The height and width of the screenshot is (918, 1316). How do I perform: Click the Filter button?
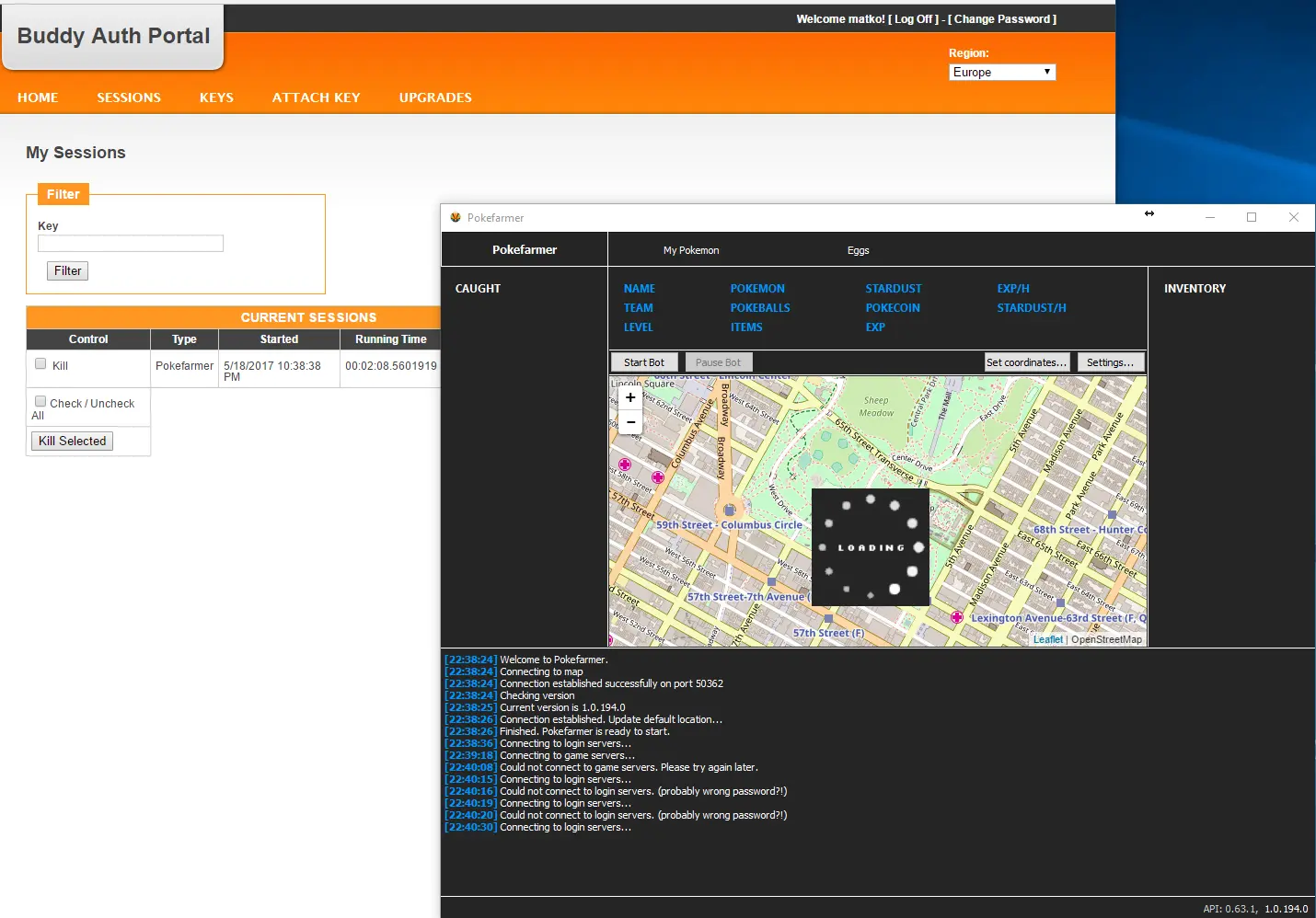(68, 270)
